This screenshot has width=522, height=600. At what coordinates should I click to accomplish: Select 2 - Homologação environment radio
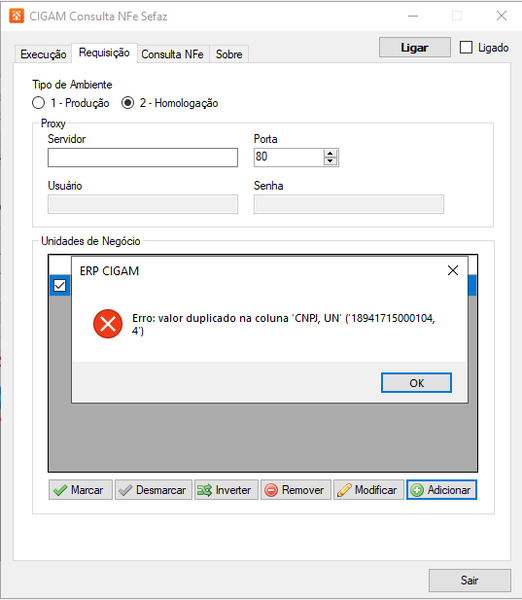click(127, 103)
